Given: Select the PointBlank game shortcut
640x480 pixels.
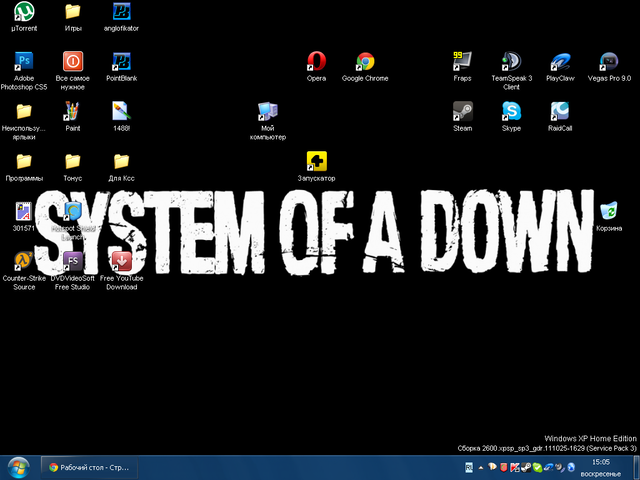Looking at the screenshot, I should 121,61.
